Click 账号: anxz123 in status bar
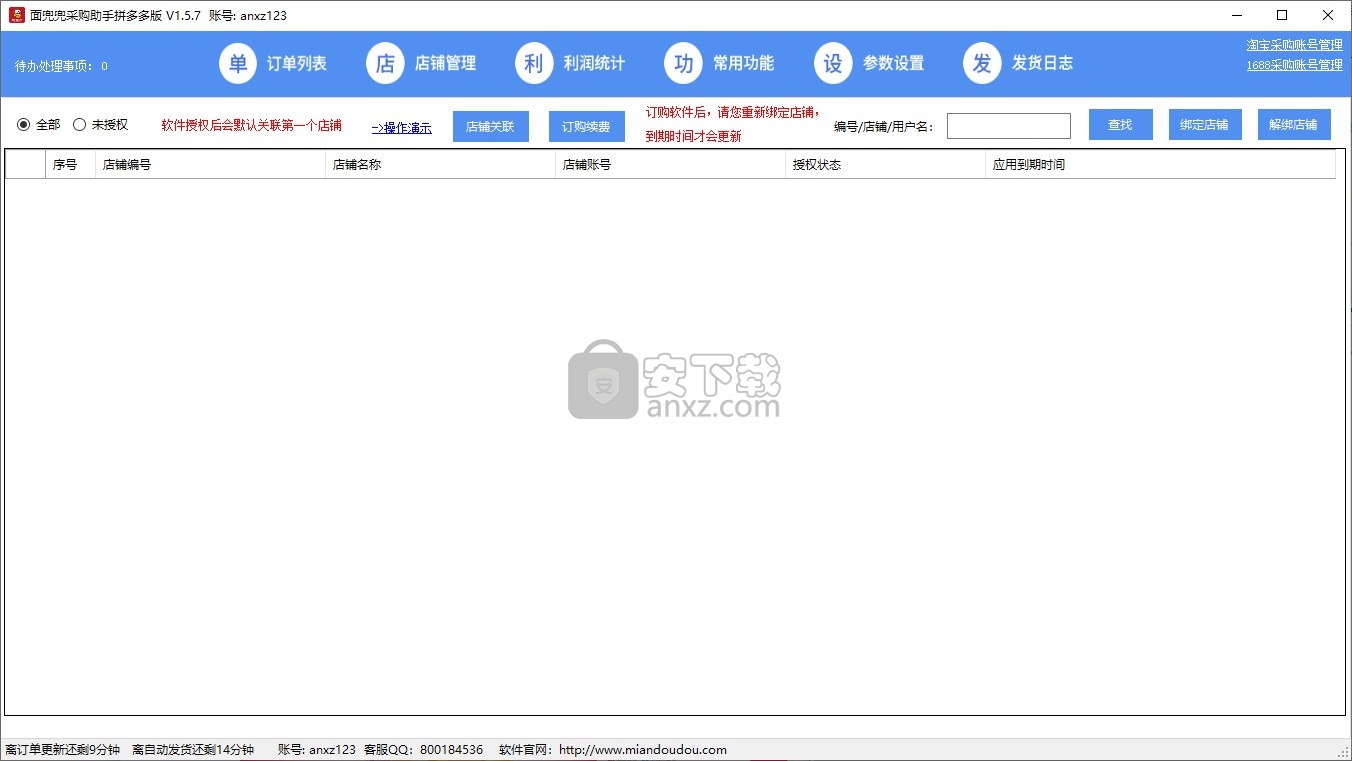 [316, 750]
